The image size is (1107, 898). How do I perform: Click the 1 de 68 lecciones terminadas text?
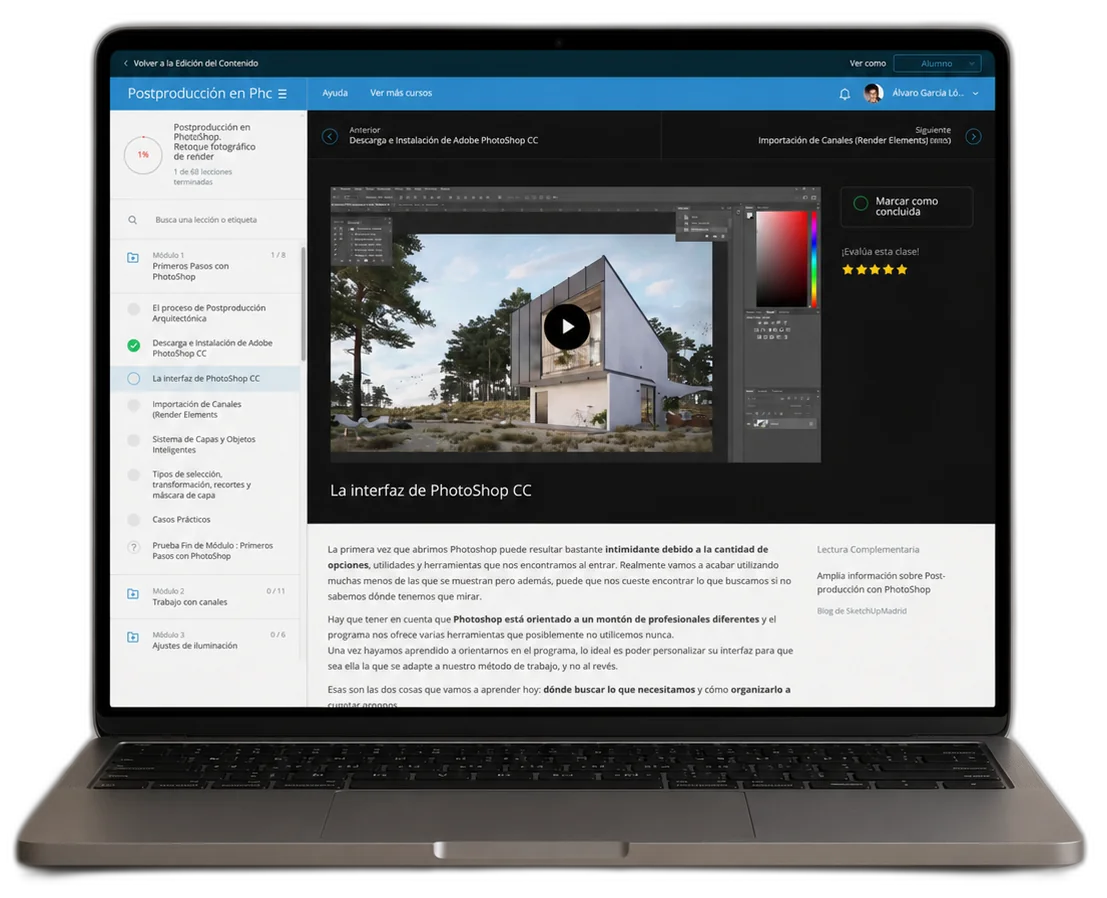(x=202, y=176)
